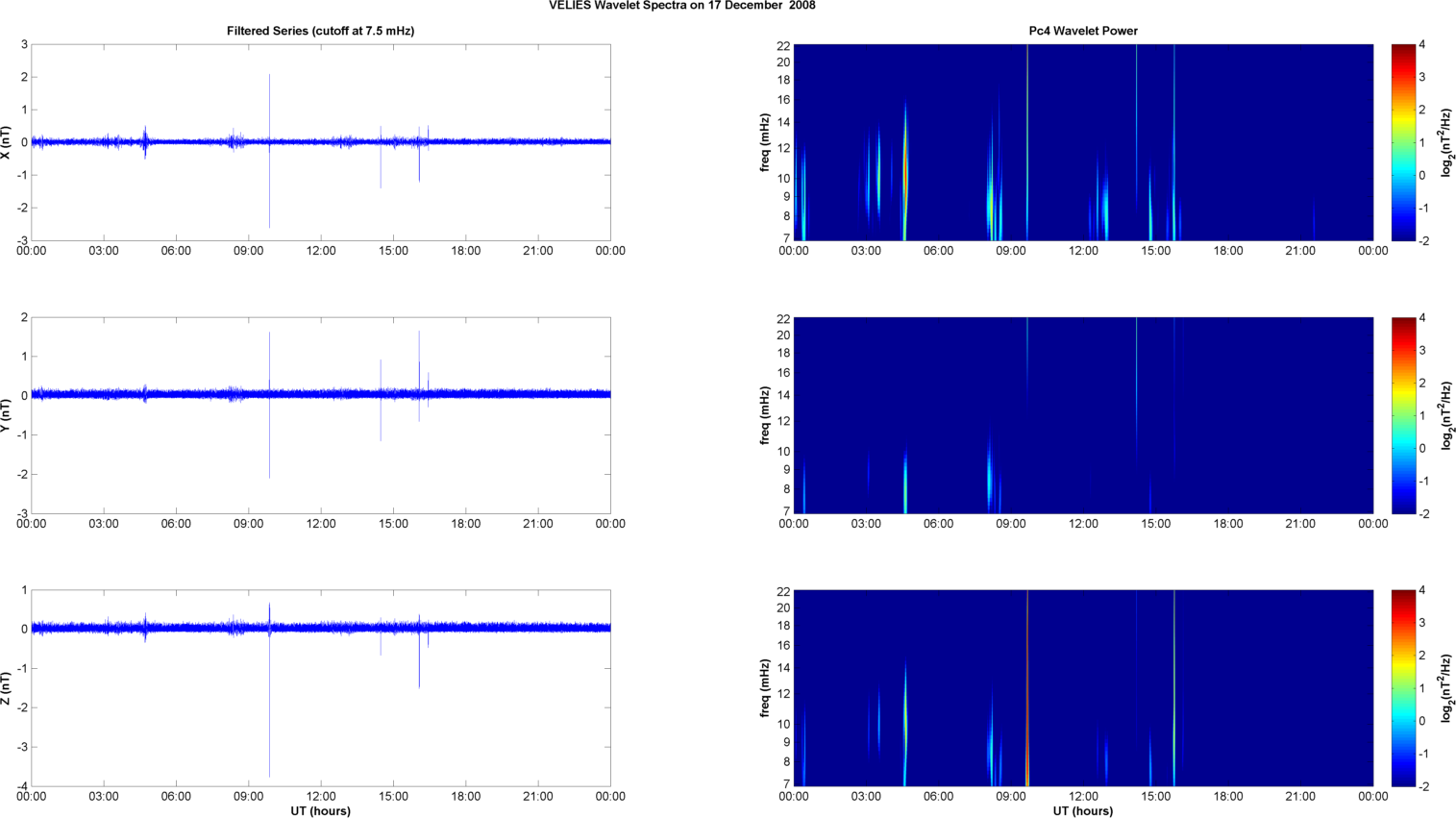This screenshot has width=1456, height=818.
Task: Click 12:00 tick label under X filtered series
Action: (x=321, y=251)
